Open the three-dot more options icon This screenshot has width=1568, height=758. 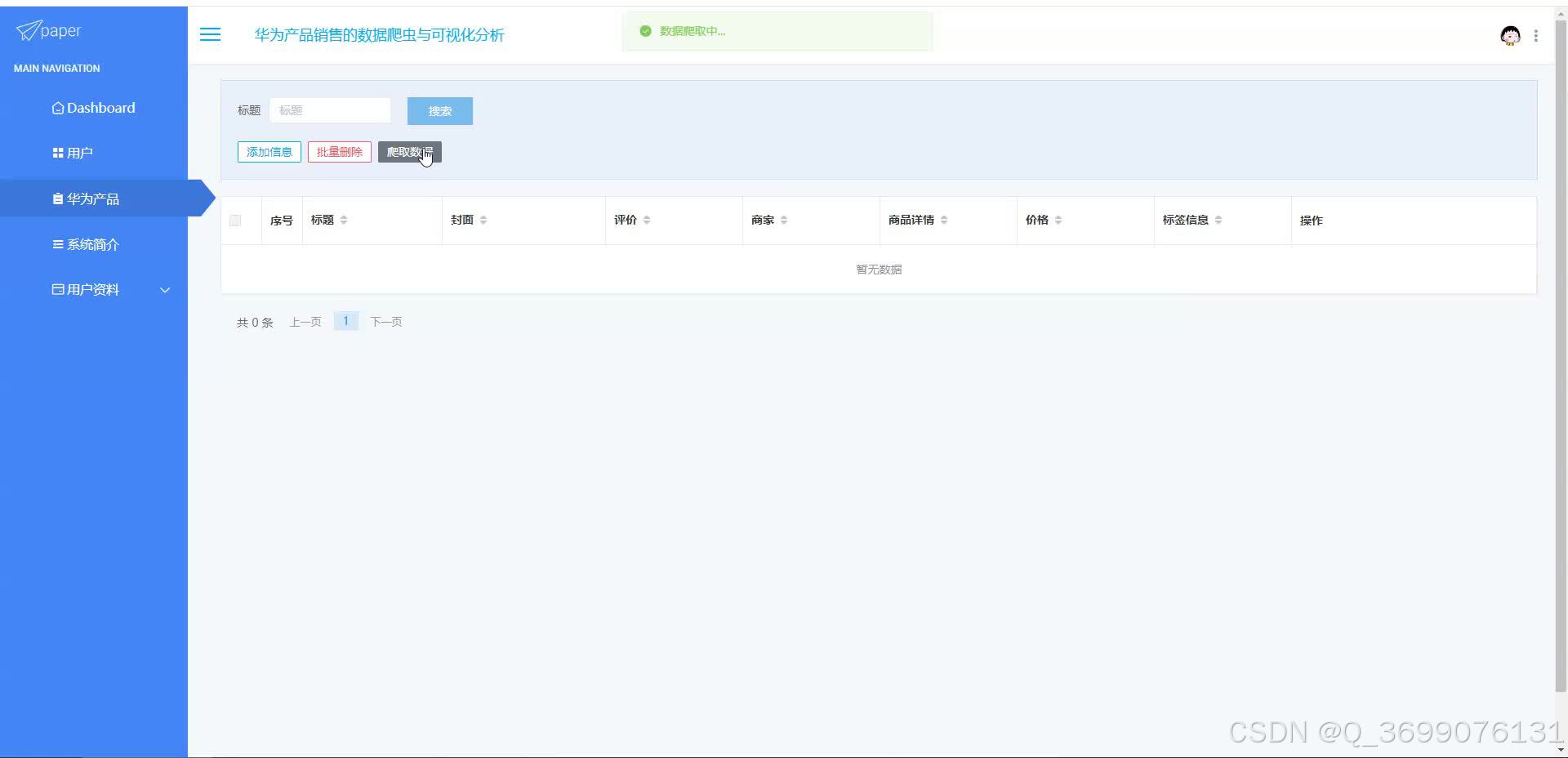(x=1536, y=36)
